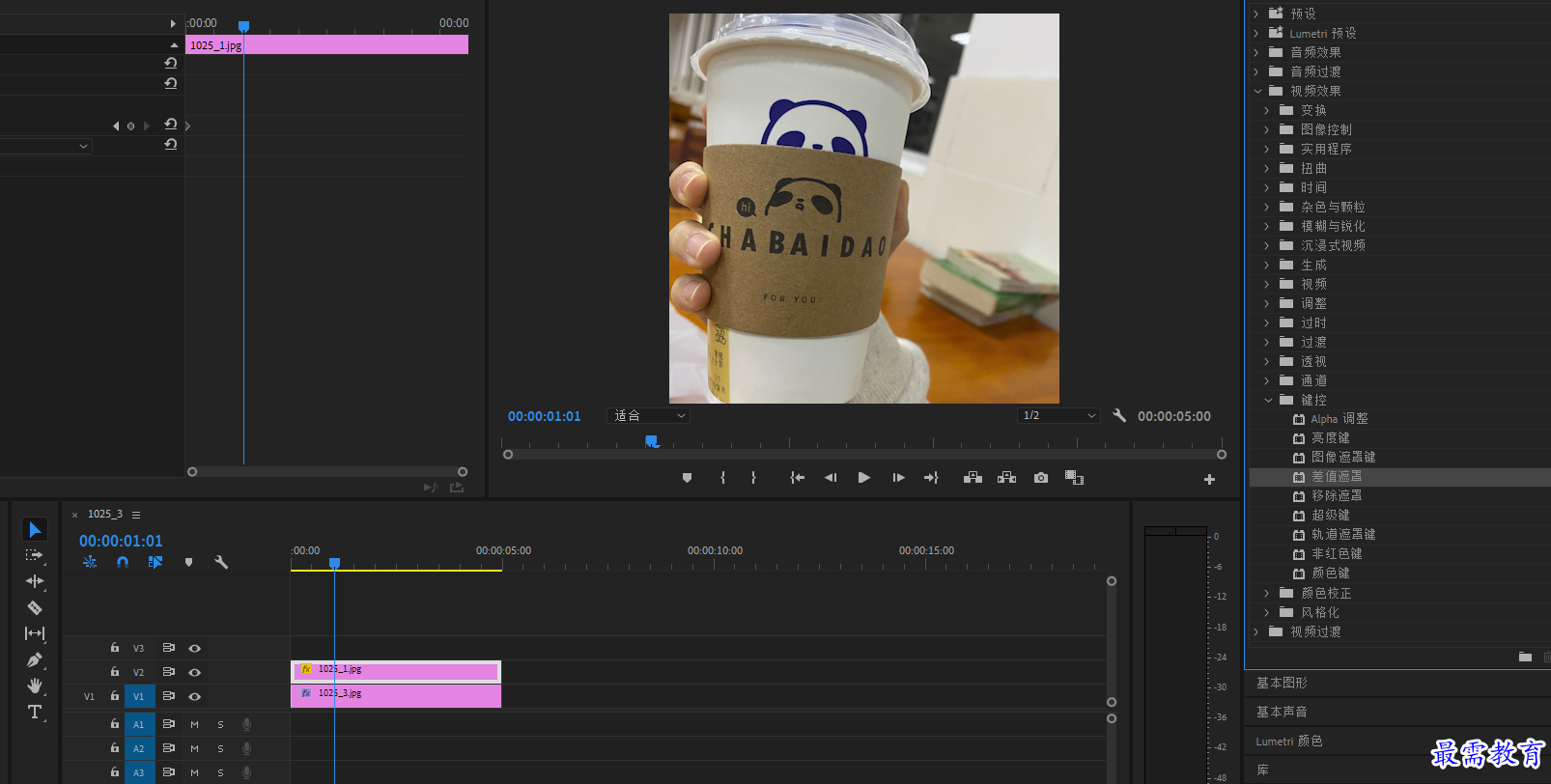Expand the 模糊与锐化 folder

1267,226
